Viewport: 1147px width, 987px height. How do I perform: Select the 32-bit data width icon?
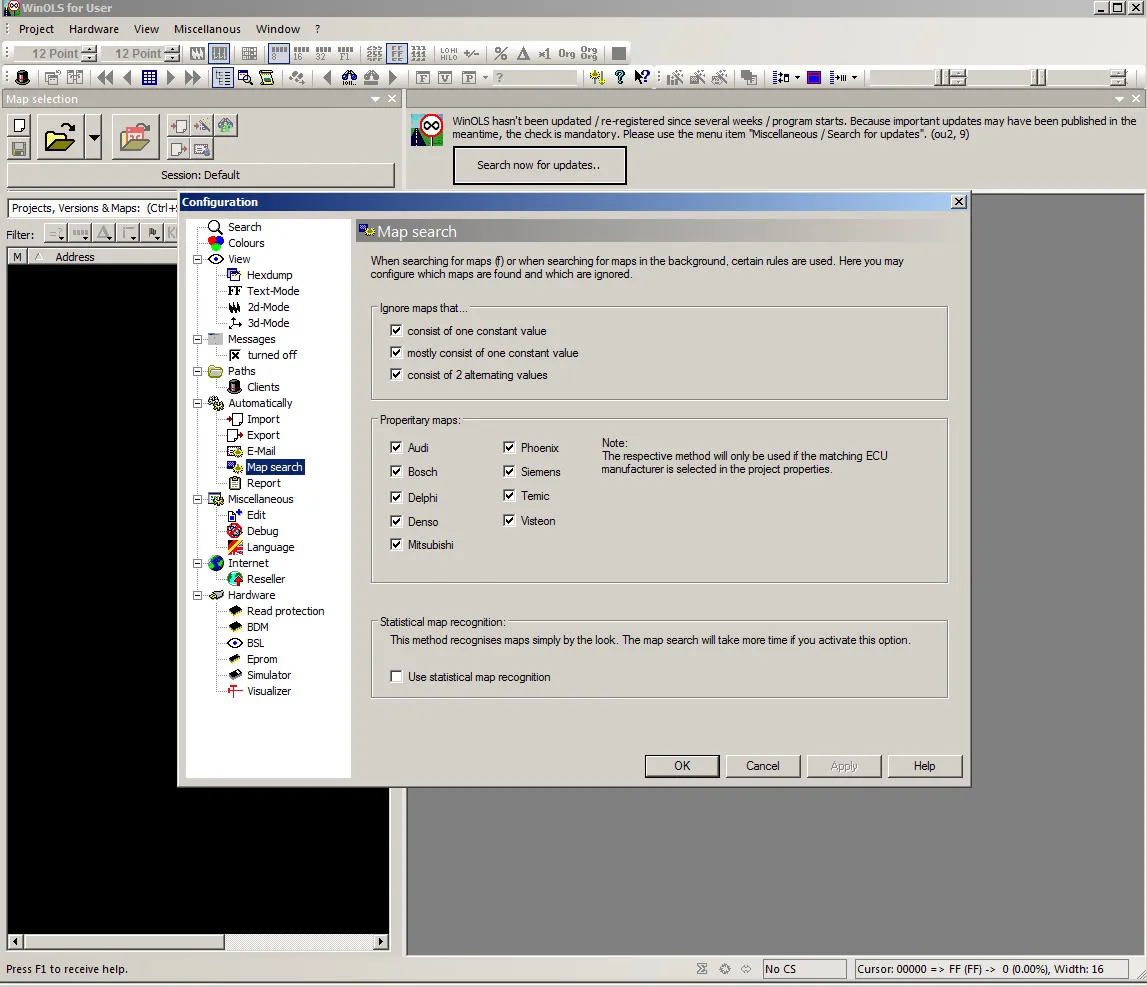tap(323, 53)
